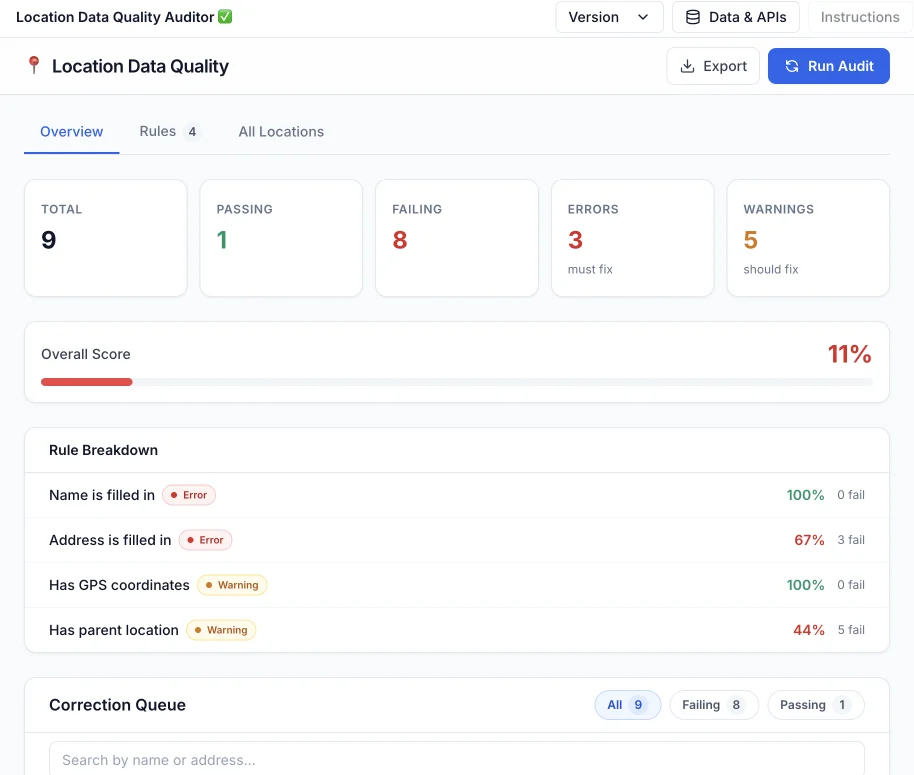Click the search by name or address field
This screenshot has height=775, width=914.
(x=456, y=760)
